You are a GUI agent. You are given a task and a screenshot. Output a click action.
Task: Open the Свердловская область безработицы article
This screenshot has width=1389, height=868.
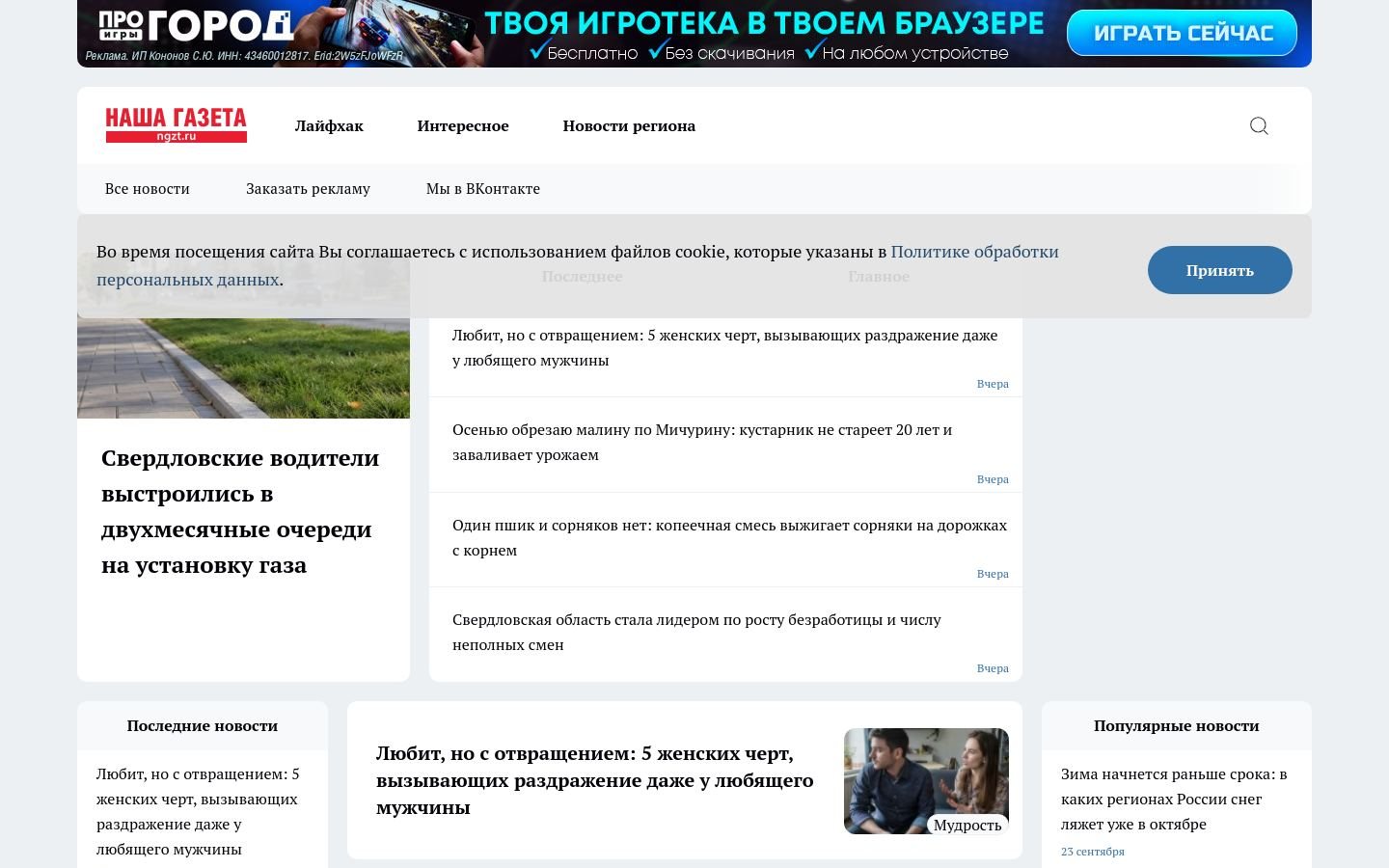pos(696,632)
